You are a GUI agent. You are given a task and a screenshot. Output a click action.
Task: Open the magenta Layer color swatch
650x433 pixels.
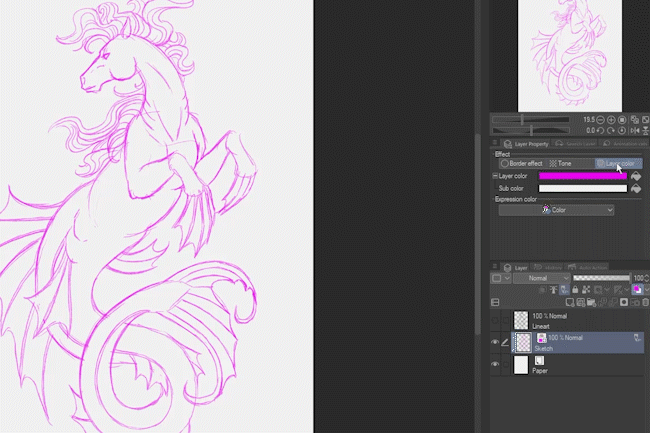point(582,176)
